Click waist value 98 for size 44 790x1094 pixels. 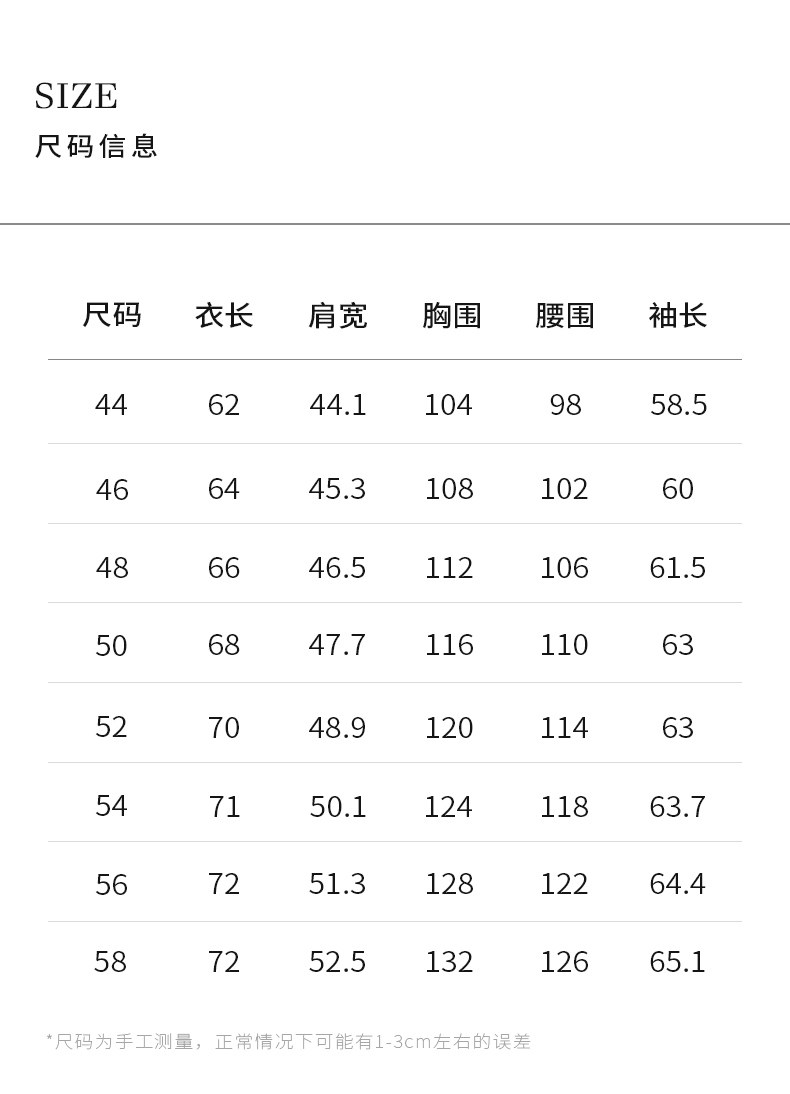point(565,405)
